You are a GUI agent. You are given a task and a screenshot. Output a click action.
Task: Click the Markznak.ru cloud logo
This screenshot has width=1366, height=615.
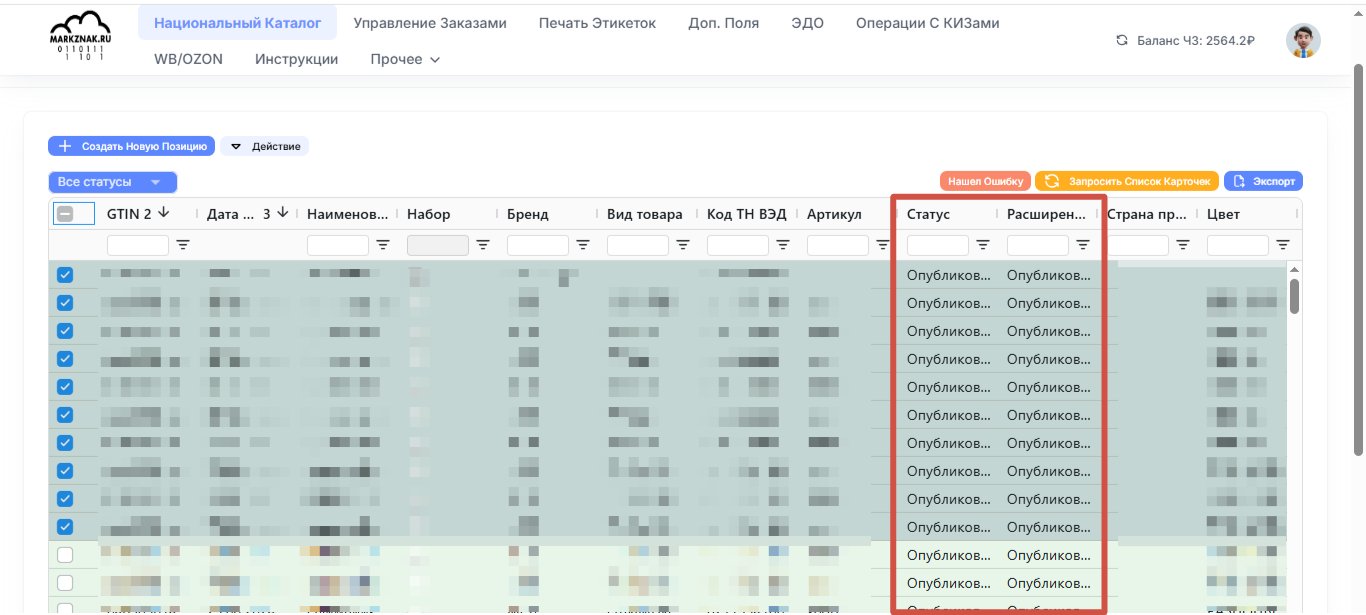pyautogui.click(x=79, y=38)
